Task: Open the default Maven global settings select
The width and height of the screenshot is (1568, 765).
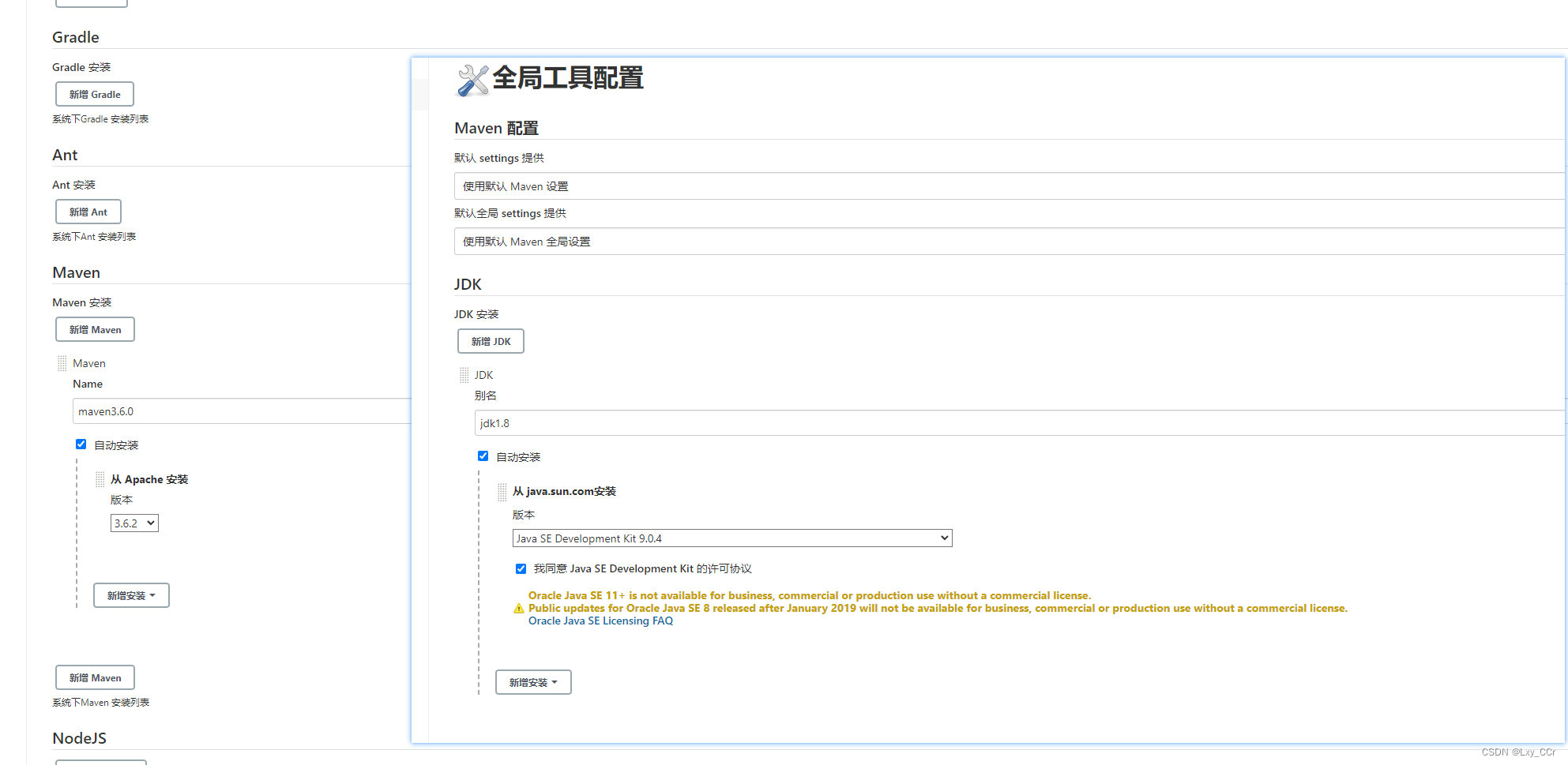Action: point(1010,242)
